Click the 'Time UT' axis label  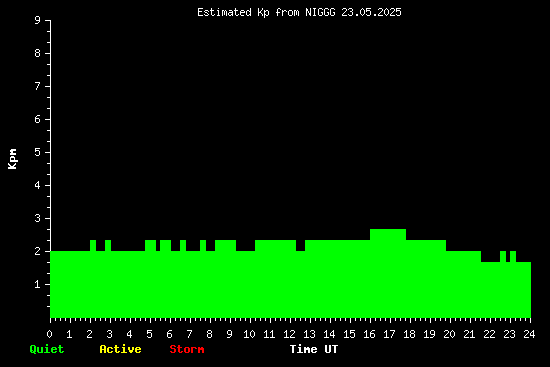(314, 349)
